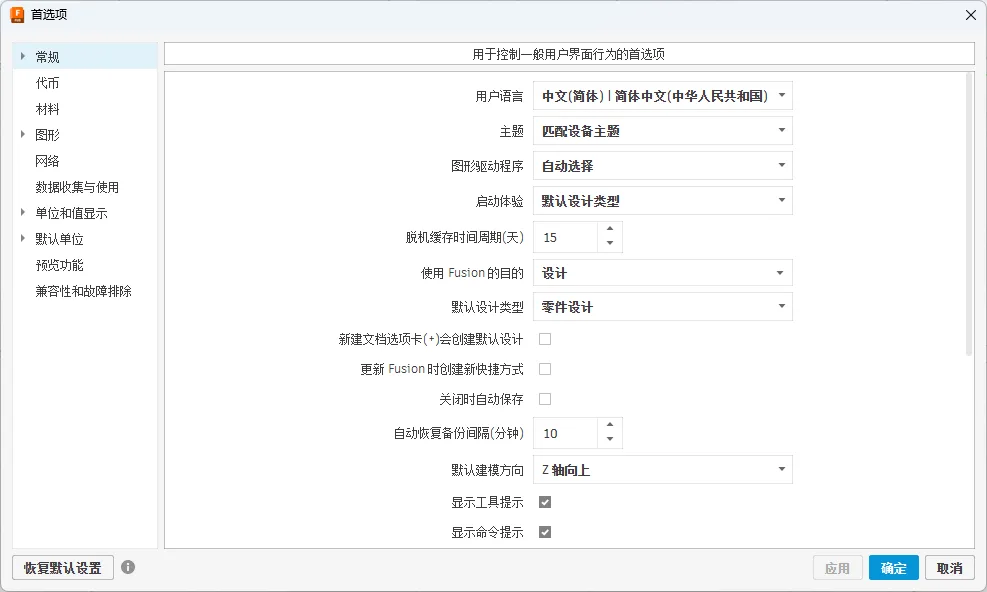Open the 使用 Fusion 的目的 dropdown
The image size is (987, 592).
pyautogui.click(x=663, y=273)
